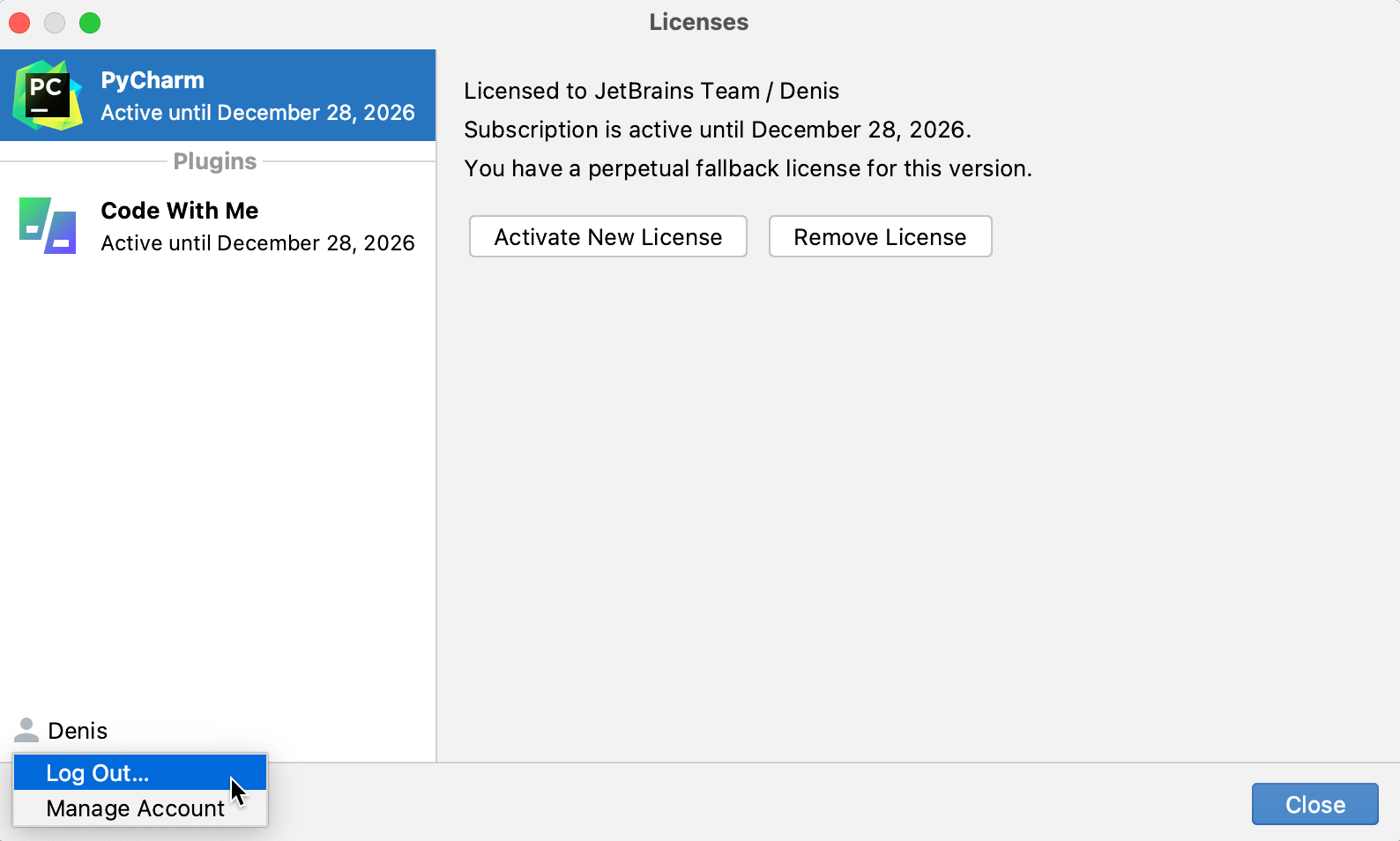Image resolution: width=1400 pixels, height=841 pixels.
Task: Click the red close window button
Action: pyautogui.click(x=19, y=23)
